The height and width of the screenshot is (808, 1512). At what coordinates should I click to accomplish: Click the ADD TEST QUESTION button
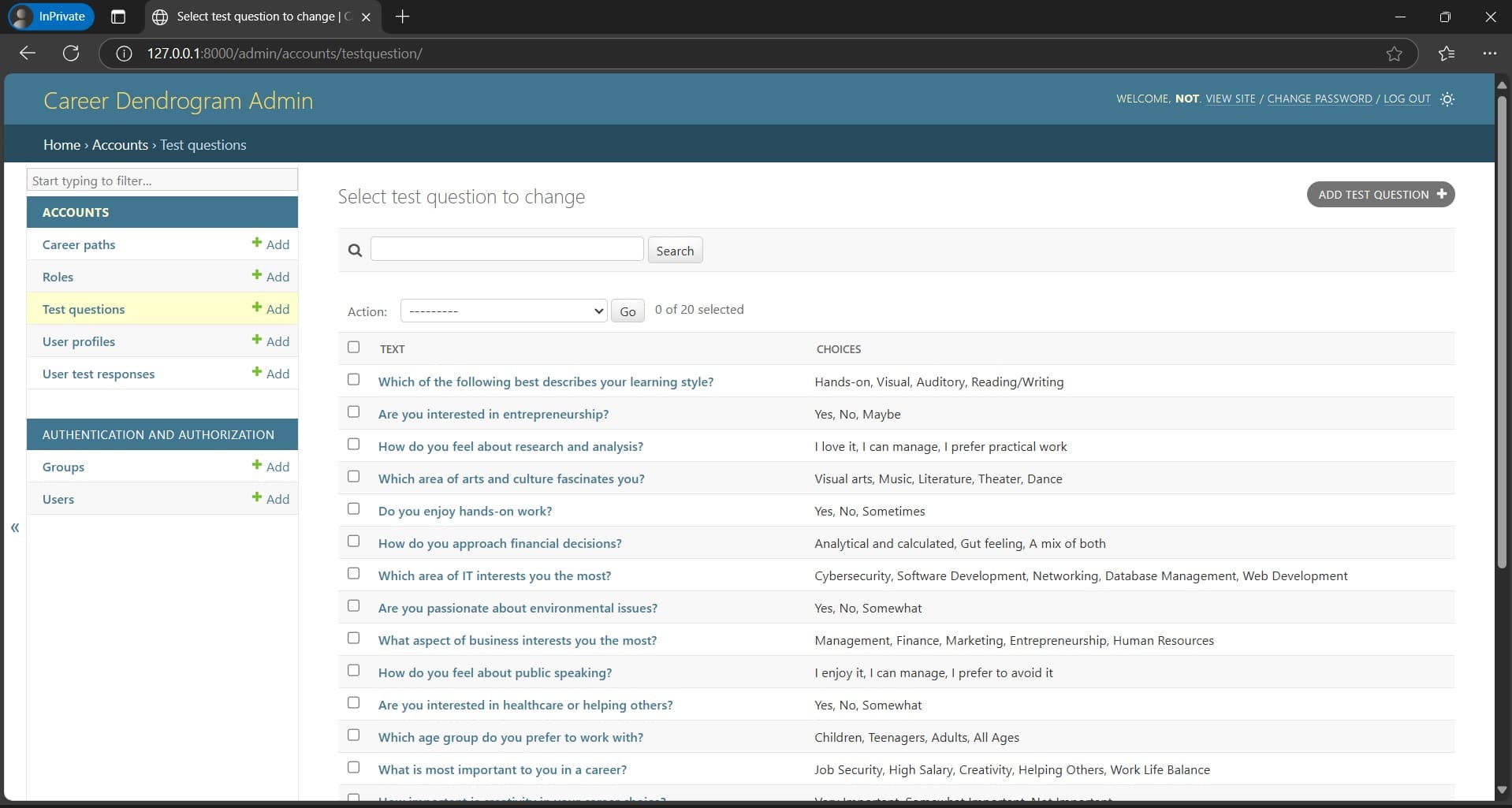(1380, 195)
